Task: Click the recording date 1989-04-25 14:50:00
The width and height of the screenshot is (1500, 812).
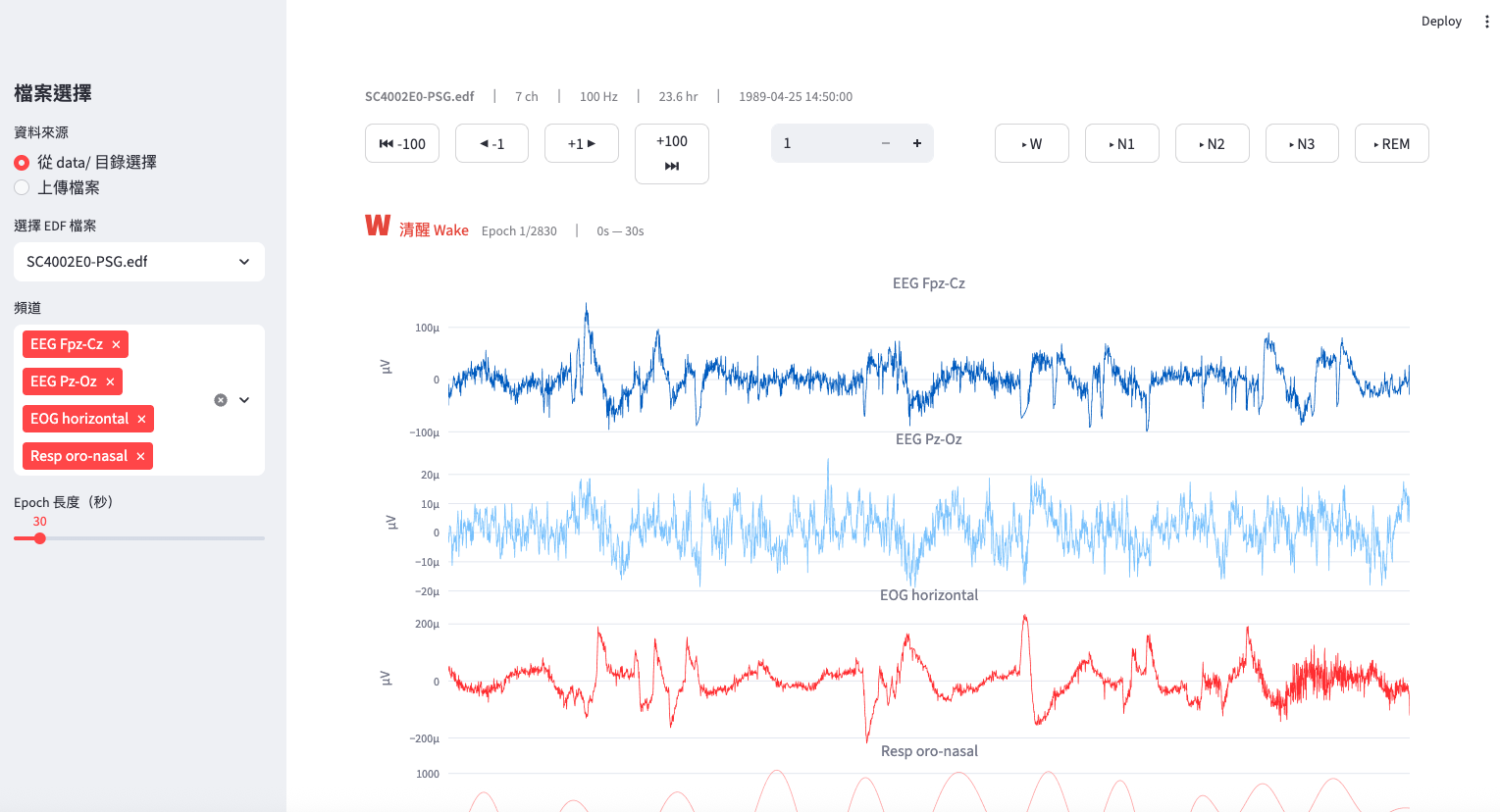Action: pyautogui.click(x=796, y=96)
